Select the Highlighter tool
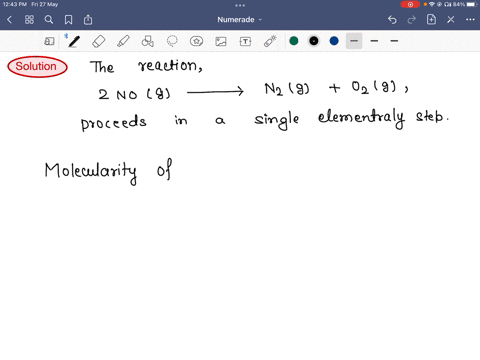The width and height of the screenshot is (480, 360). point(123,41)
